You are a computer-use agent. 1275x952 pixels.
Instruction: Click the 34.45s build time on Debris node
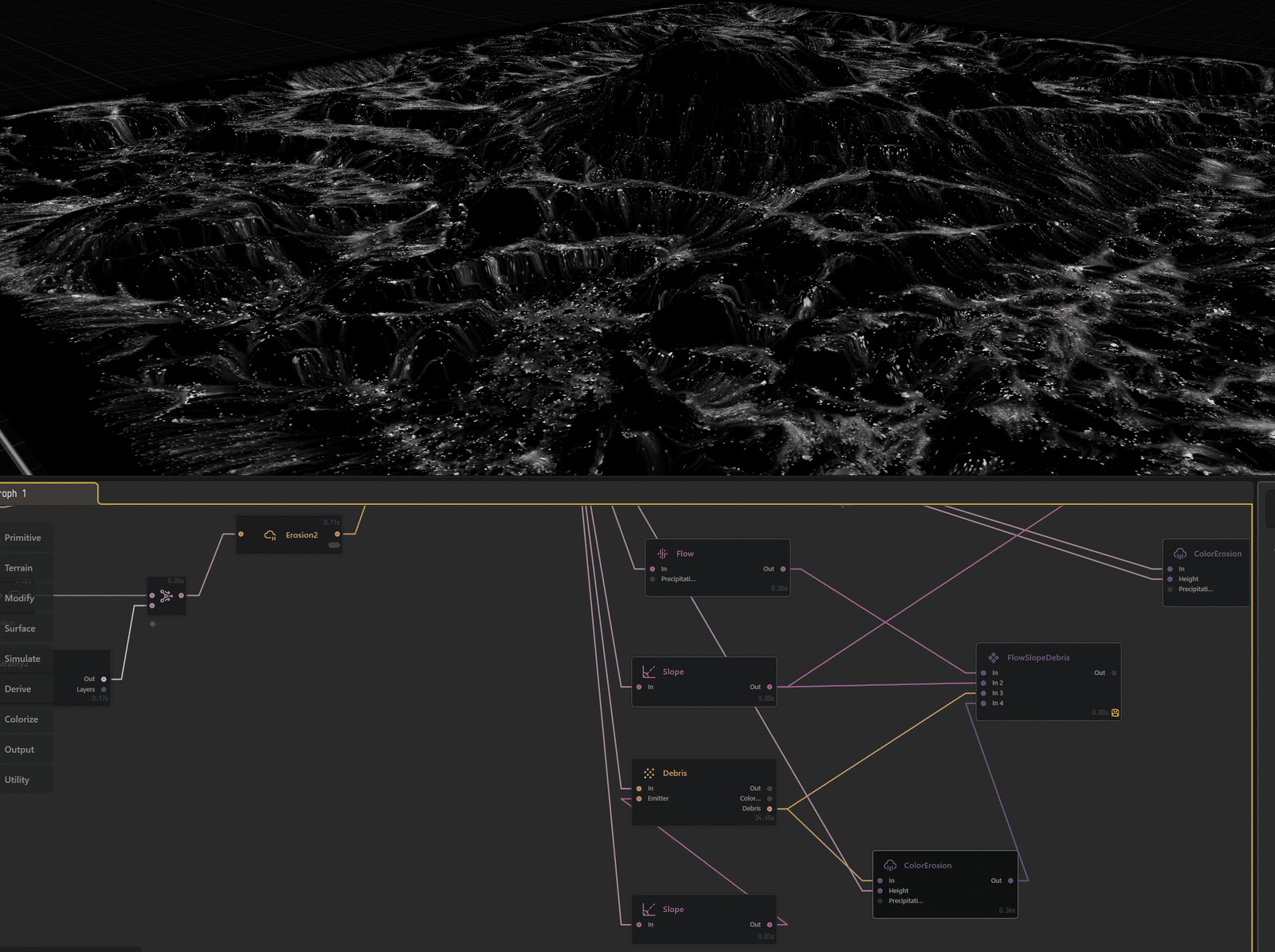coord(764,818)
